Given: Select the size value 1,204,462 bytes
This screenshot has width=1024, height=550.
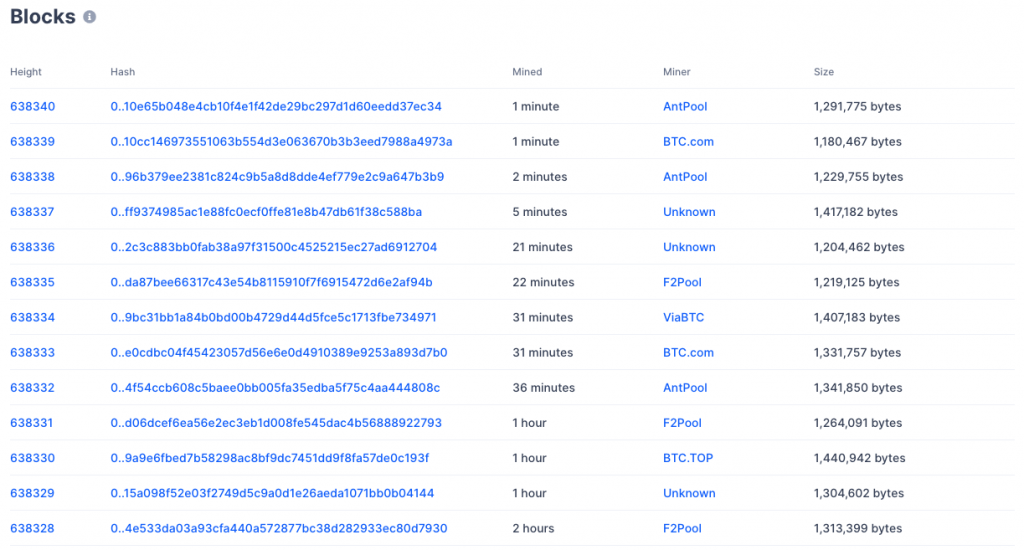Looking at the screenshot, I should [859, 248].
